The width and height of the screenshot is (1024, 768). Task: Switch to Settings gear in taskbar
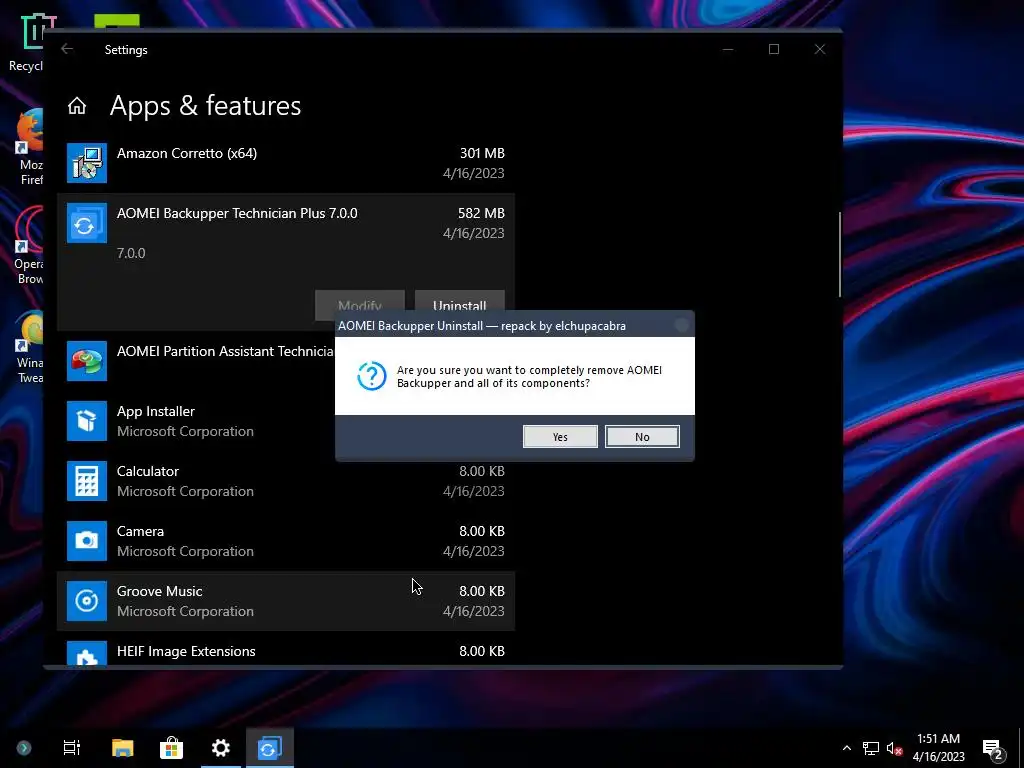[x=221, y=748]
